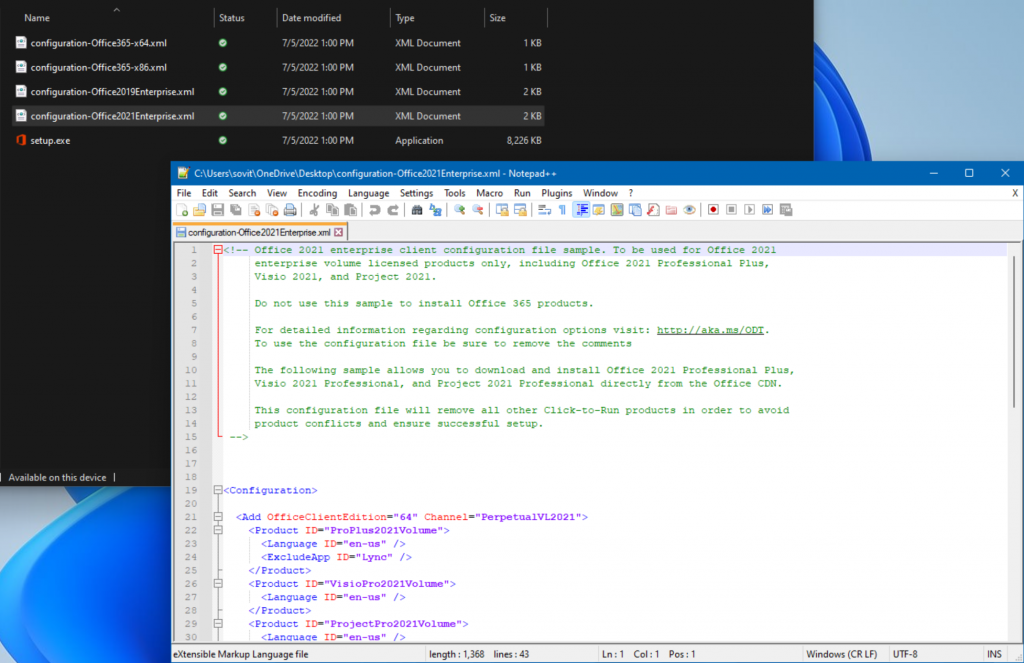
Task: Redo the edit via toolbar arrow
Action: [392, 210]
